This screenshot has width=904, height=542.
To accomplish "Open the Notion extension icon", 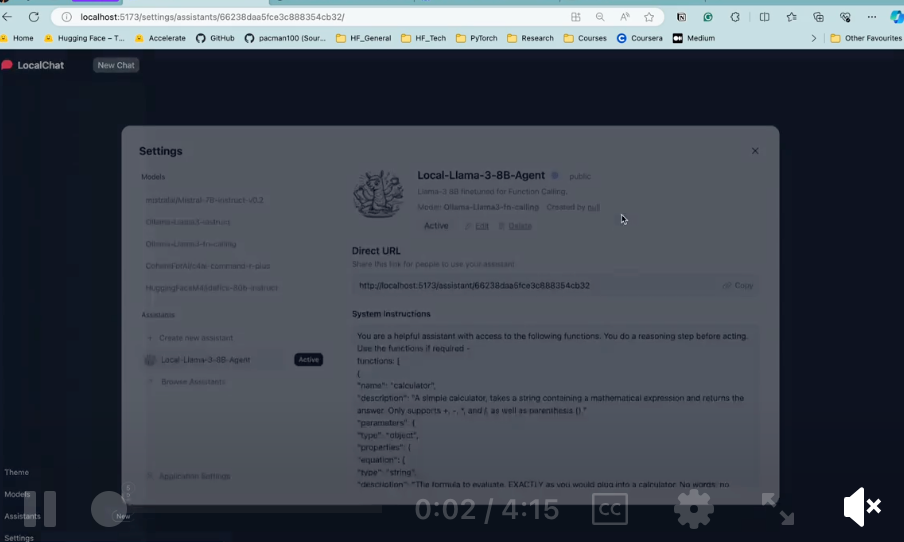I will (x=681, y=17).
